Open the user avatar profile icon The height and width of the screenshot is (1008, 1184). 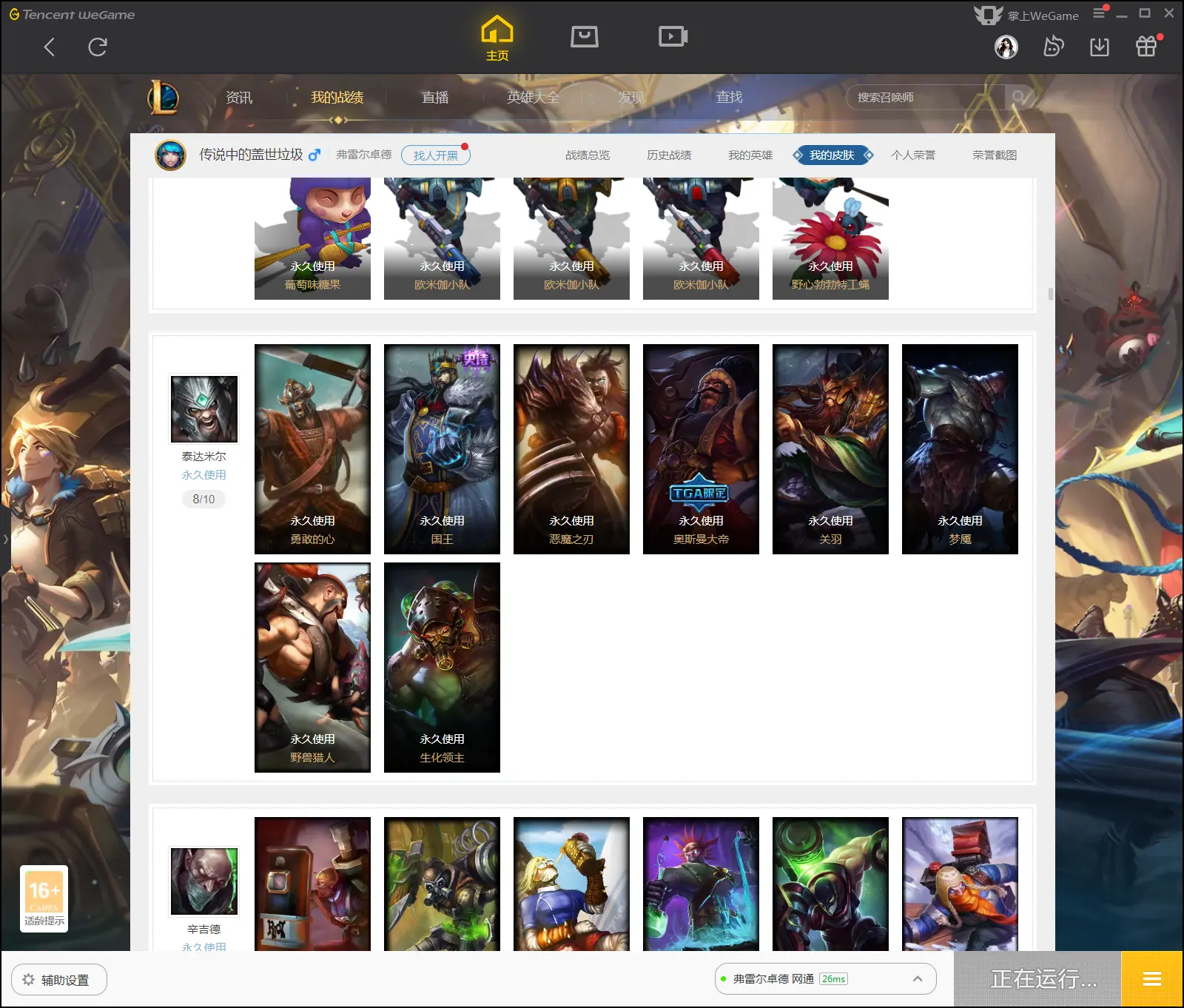coord(1006,47)
